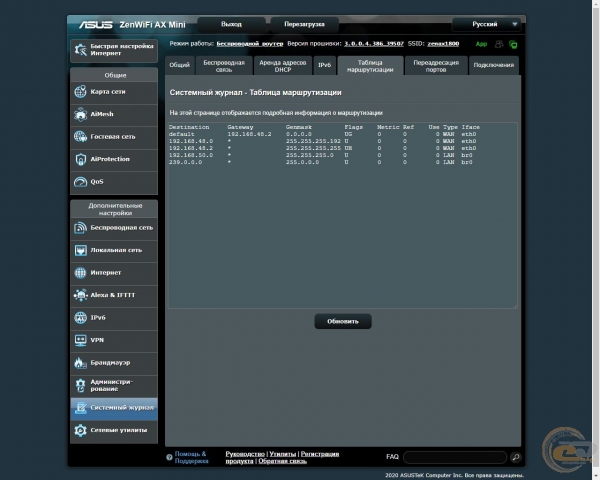
Task: Click the Перезагрузка reboot button
Action: pyautogui.click(x=304, y=24)
